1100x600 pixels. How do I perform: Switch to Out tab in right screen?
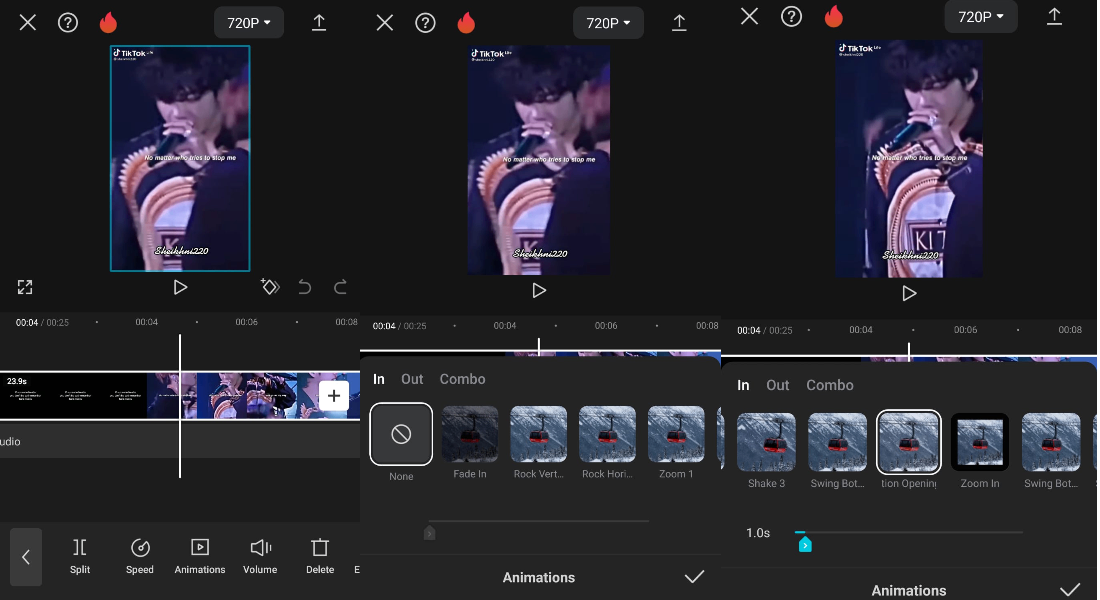(x=777, y=385)
